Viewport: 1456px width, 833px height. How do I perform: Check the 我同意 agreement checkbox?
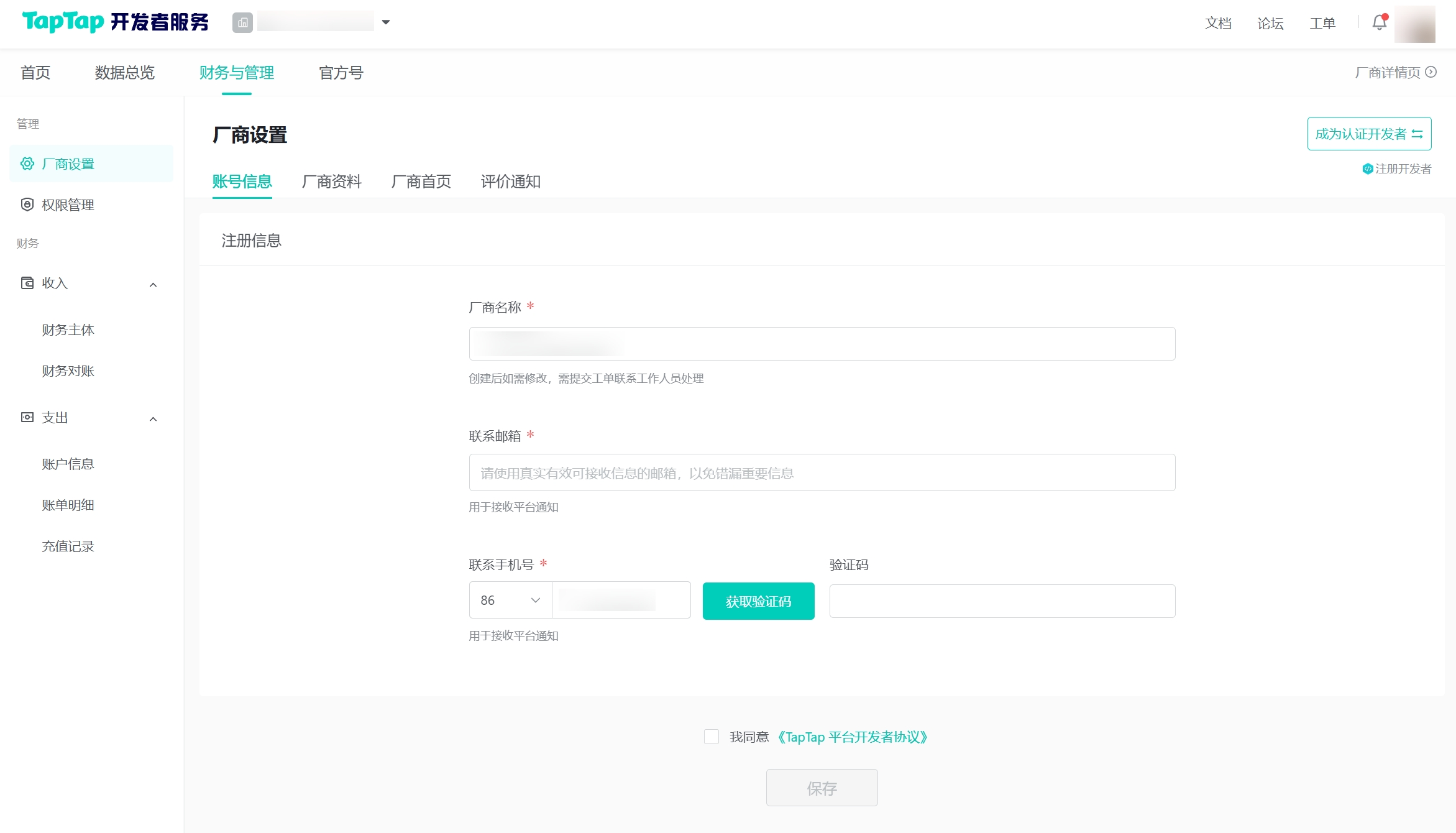coord(712,737)
